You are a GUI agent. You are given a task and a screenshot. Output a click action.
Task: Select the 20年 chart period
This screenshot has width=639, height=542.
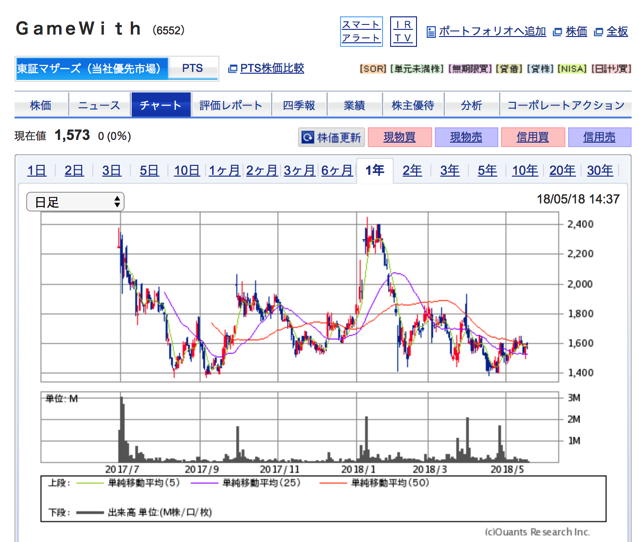562,170
